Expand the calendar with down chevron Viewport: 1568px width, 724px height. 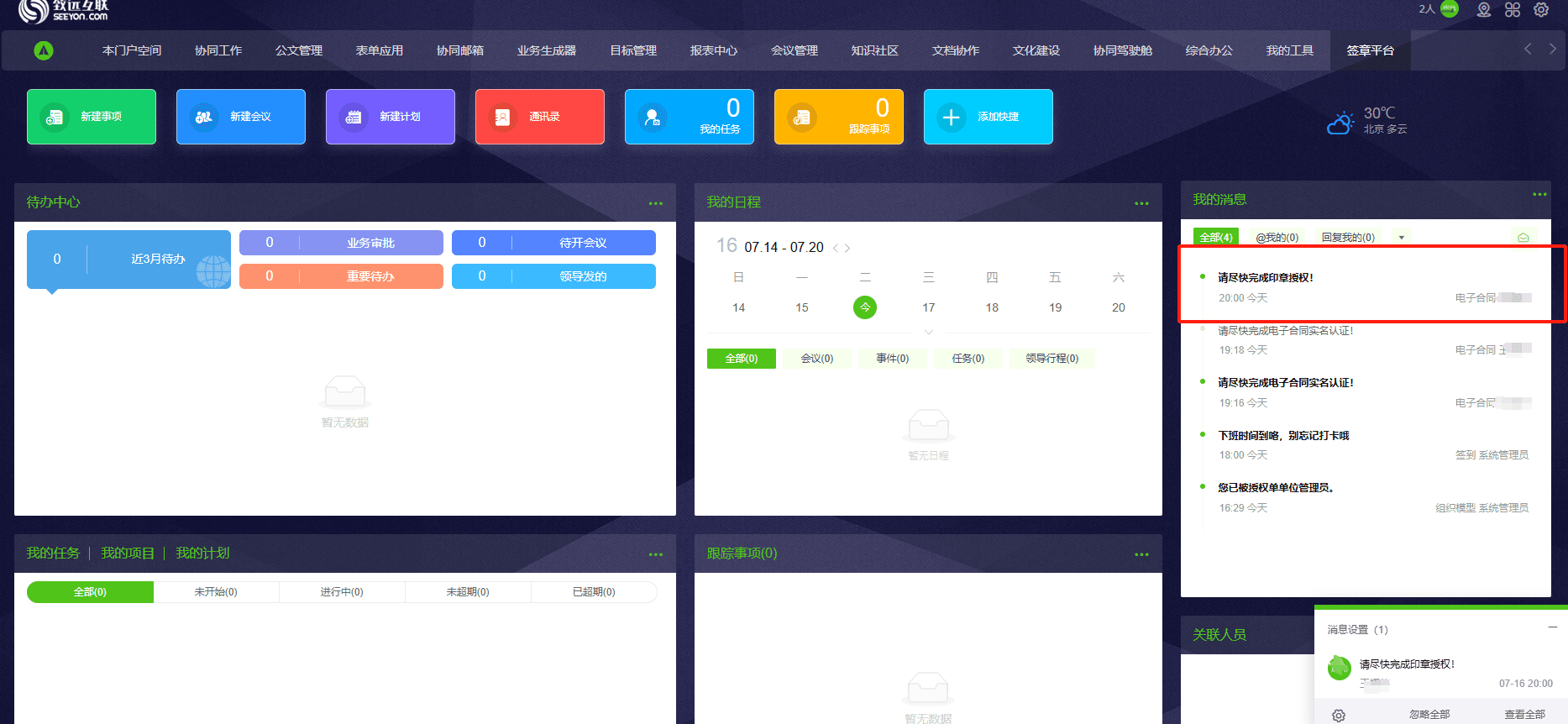[x=929, y=333]
